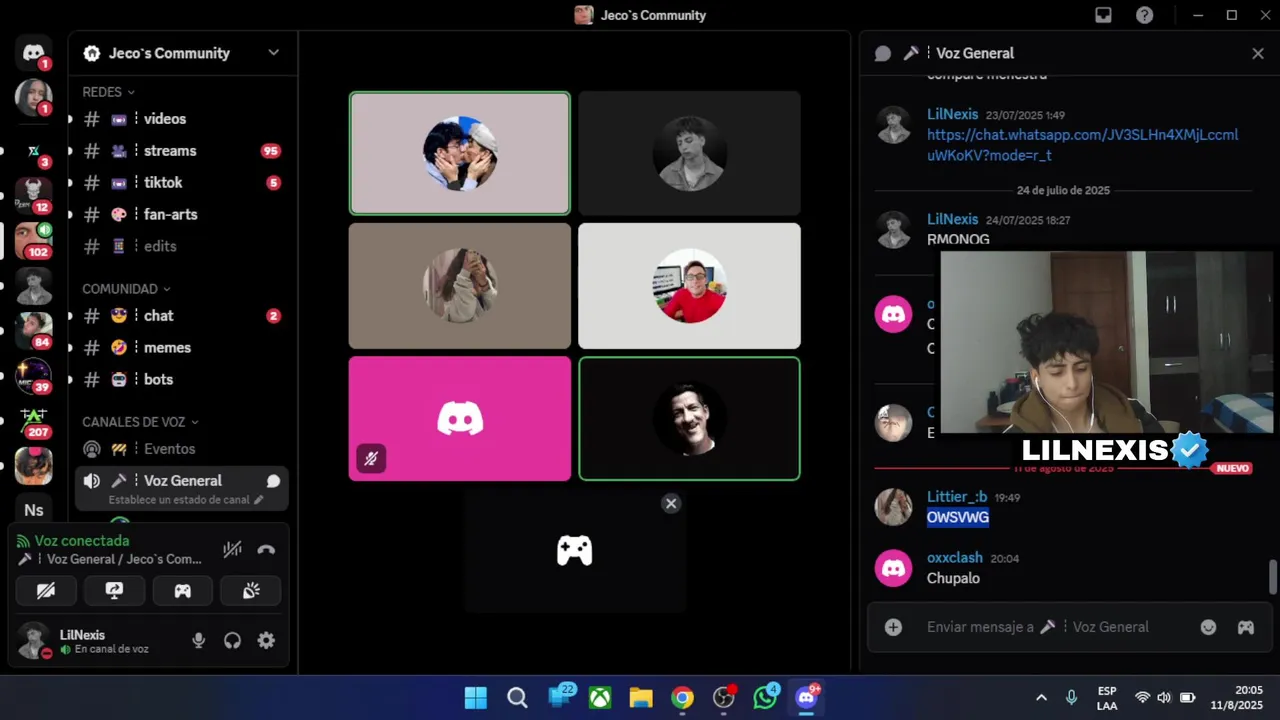Open Windows taskbar search

coord(517,697)
